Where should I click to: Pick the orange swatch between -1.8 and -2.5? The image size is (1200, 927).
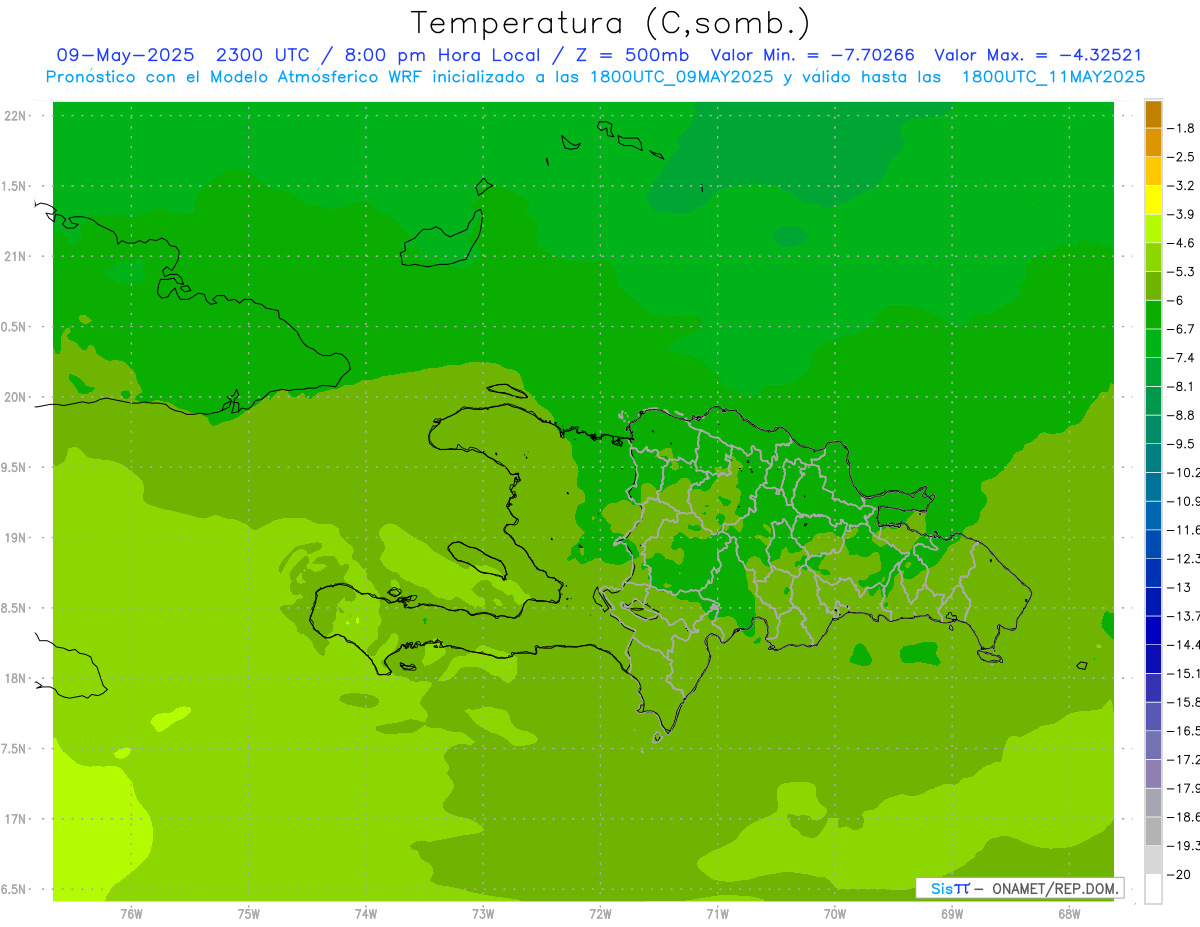click(1153, 143)
